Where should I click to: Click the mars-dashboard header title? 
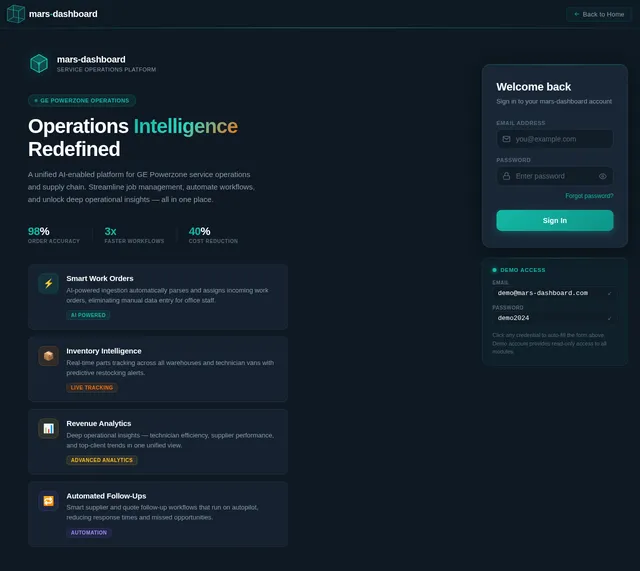click(x=63, y=14)
